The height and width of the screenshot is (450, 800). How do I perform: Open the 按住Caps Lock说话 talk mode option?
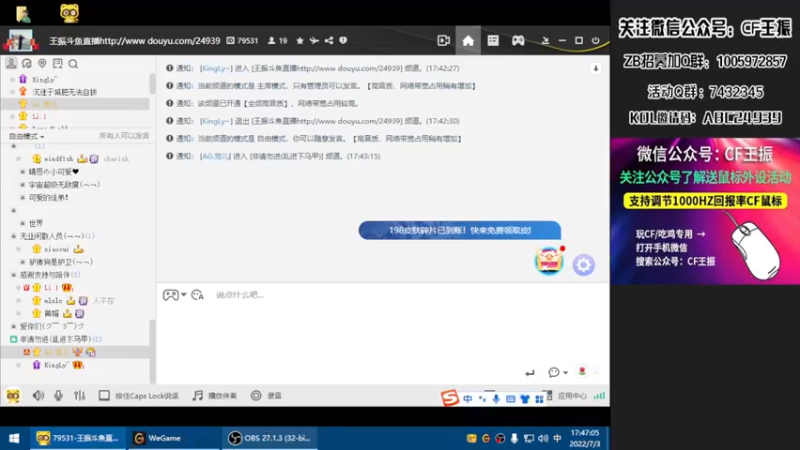tap(138, 395)
